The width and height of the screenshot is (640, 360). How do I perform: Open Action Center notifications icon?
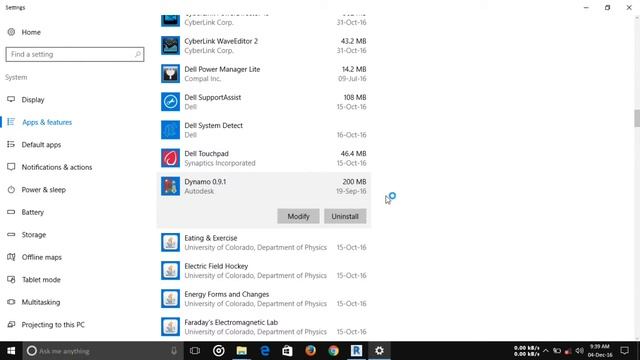[624, 351]
